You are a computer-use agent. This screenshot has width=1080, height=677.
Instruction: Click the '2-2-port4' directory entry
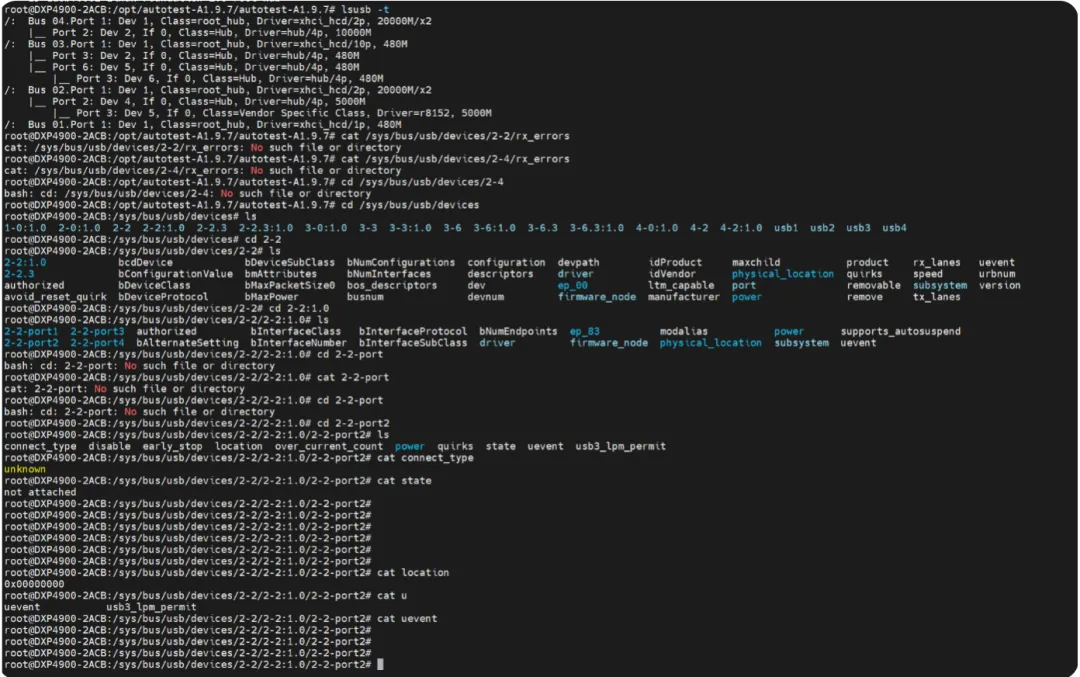point(97,343)
